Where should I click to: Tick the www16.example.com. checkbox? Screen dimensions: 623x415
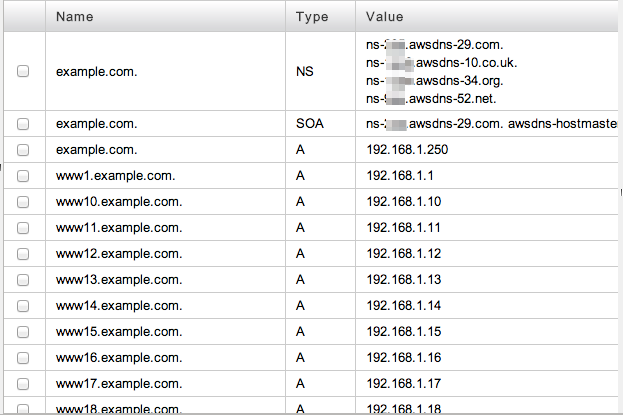tap(23, 357)
